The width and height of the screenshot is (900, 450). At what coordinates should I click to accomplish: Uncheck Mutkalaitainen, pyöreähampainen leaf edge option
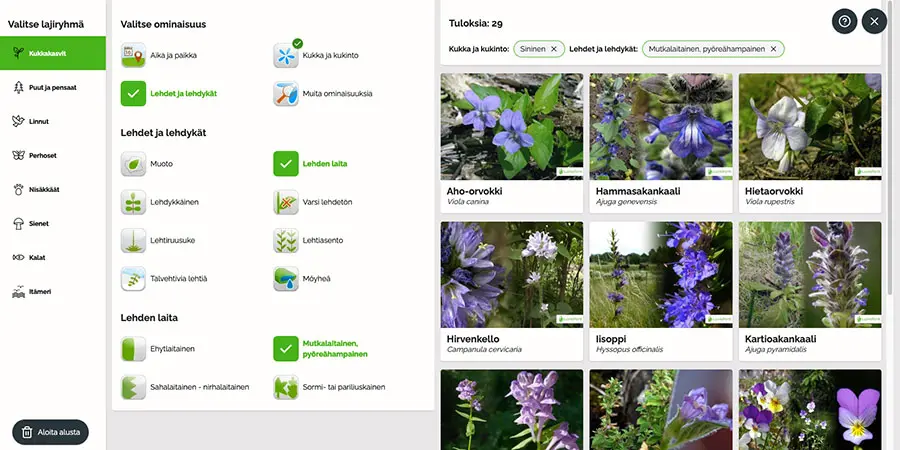[286, 348]
